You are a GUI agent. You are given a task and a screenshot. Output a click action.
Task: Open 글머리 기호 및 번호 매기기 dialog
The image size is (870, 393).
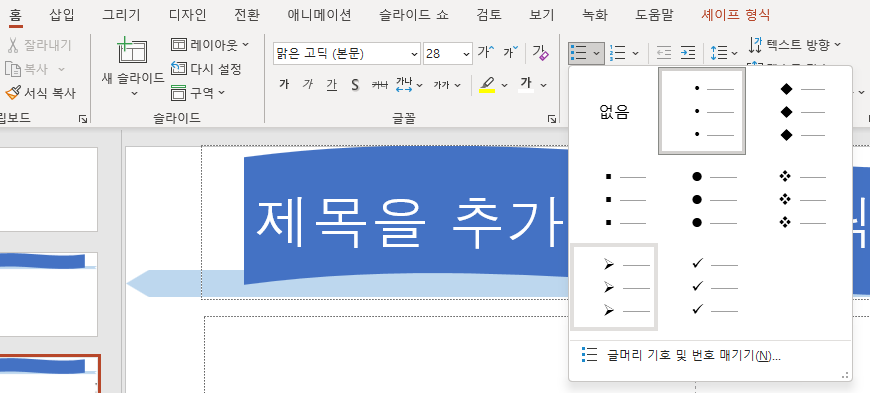tap(710, 356)
